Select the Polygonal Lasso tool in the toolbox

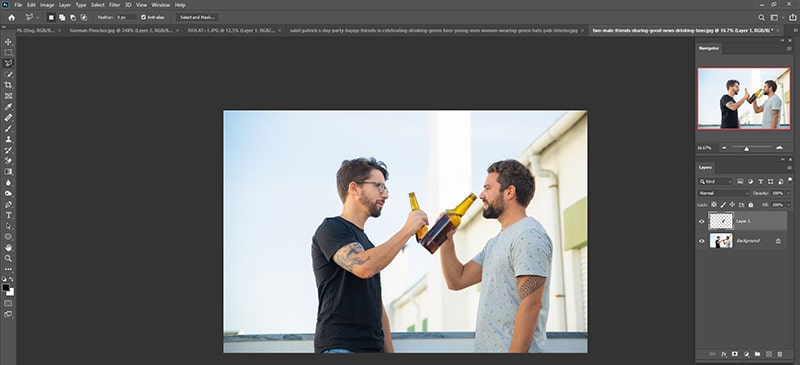8,63
